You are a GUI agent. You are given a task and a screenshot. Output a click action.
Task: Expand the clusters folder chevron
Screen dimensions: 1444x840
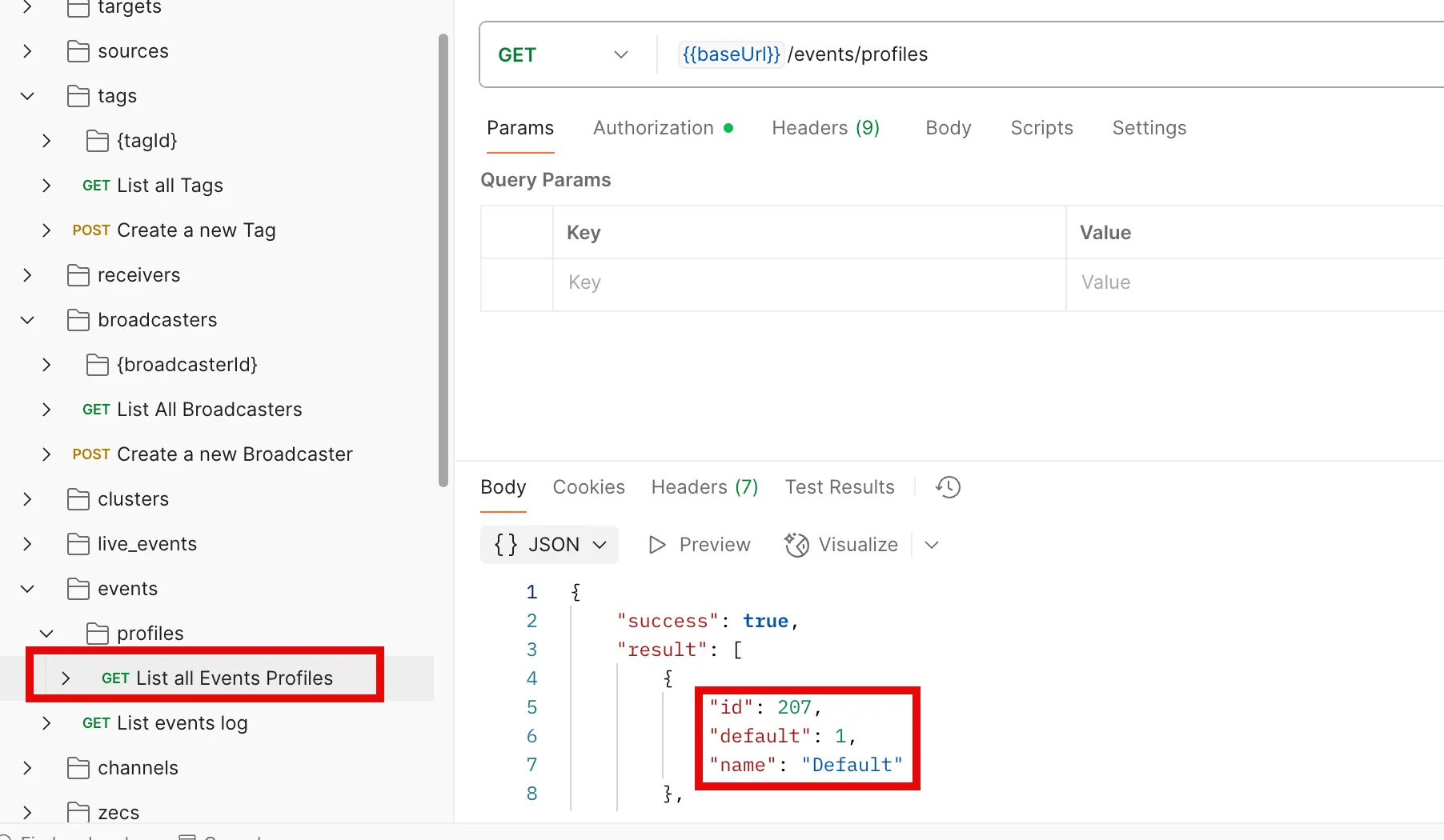tap(27, 499)
